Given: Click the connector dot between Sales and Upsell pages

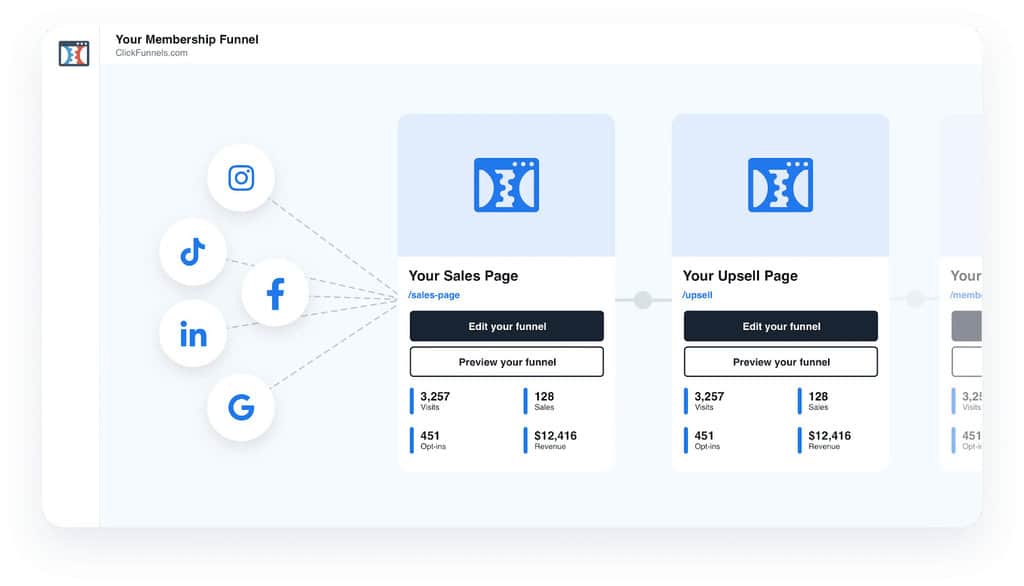Looking at the screenshot, I should 643,298.
